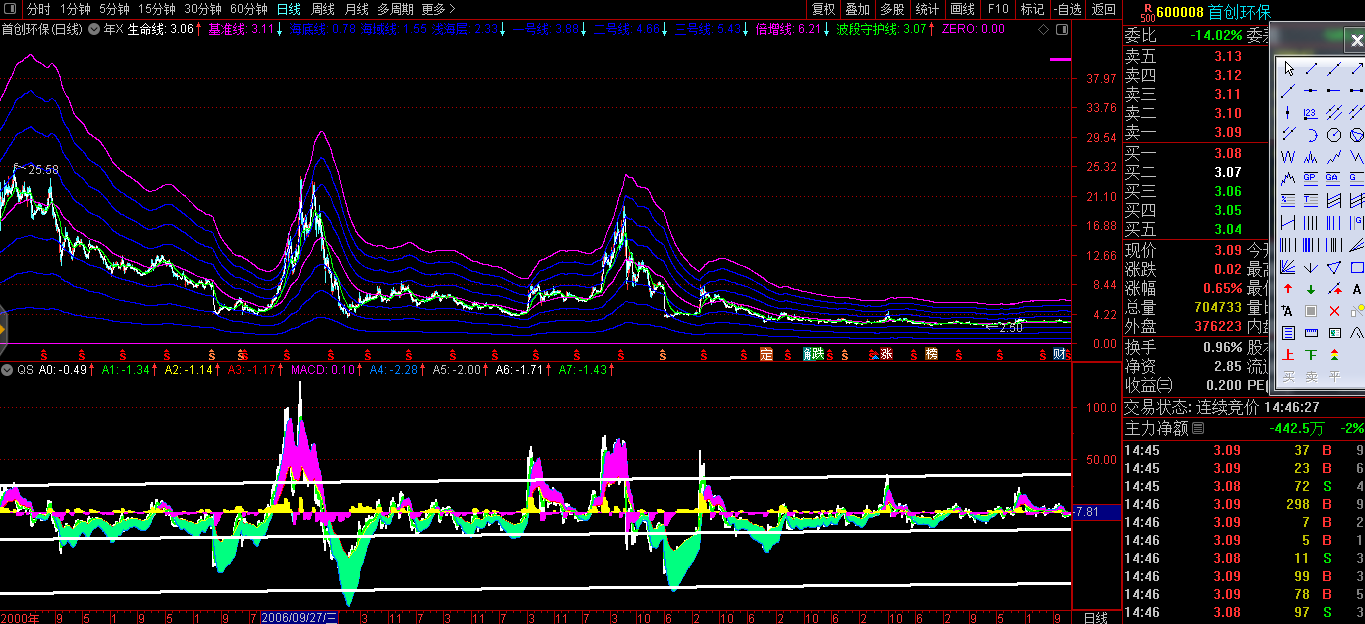Select the circle drawing tool
The image size is (1365, 624).
point(1334,134)
